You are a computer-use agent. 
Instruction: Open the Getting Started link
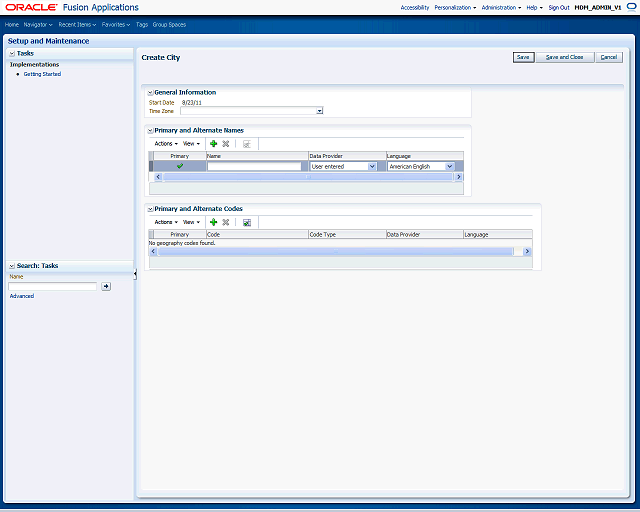tap(42, 74)
